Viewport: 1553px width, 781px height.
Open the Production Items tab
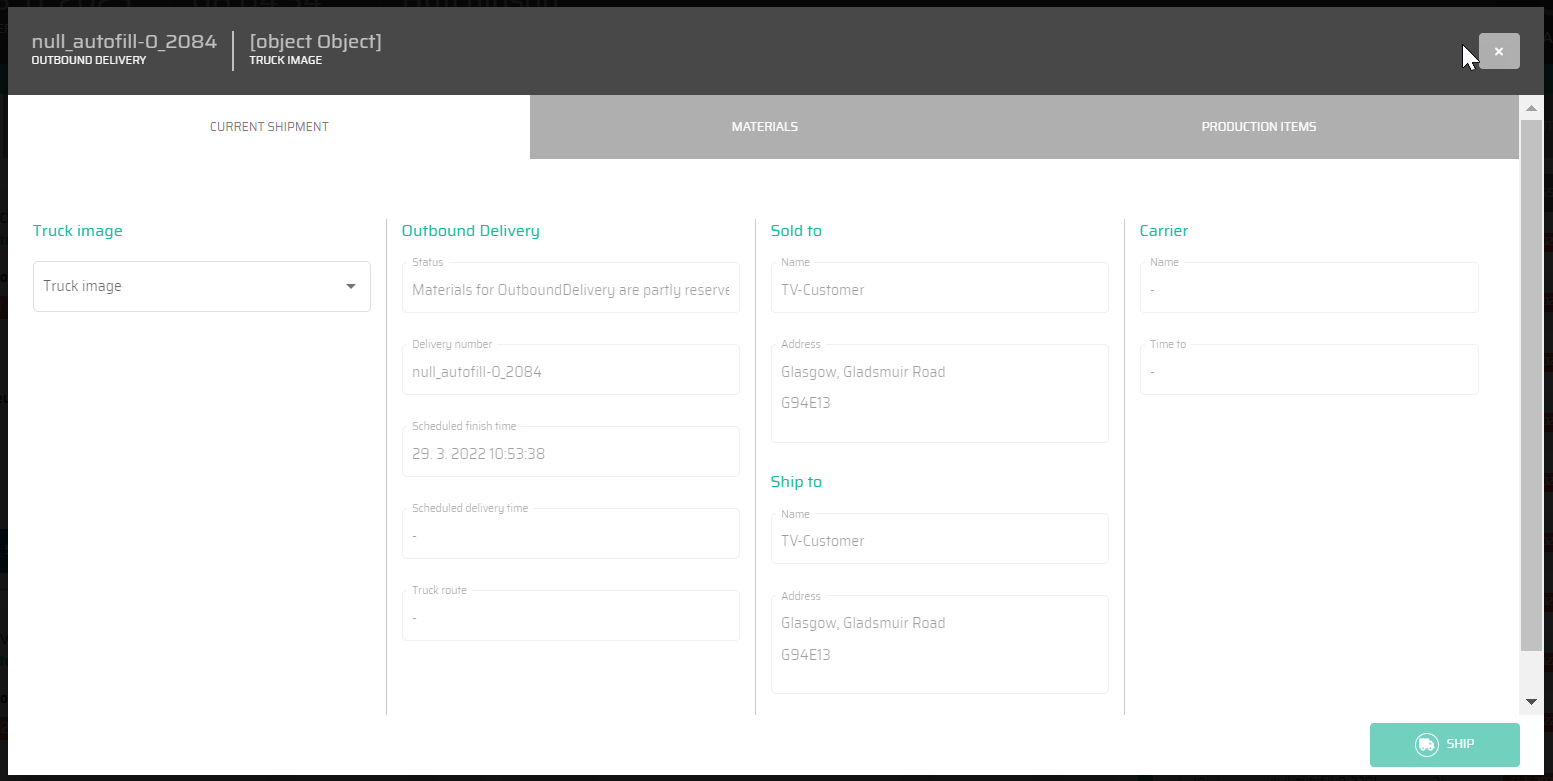pyautogui.click(x=1258, y=127)
